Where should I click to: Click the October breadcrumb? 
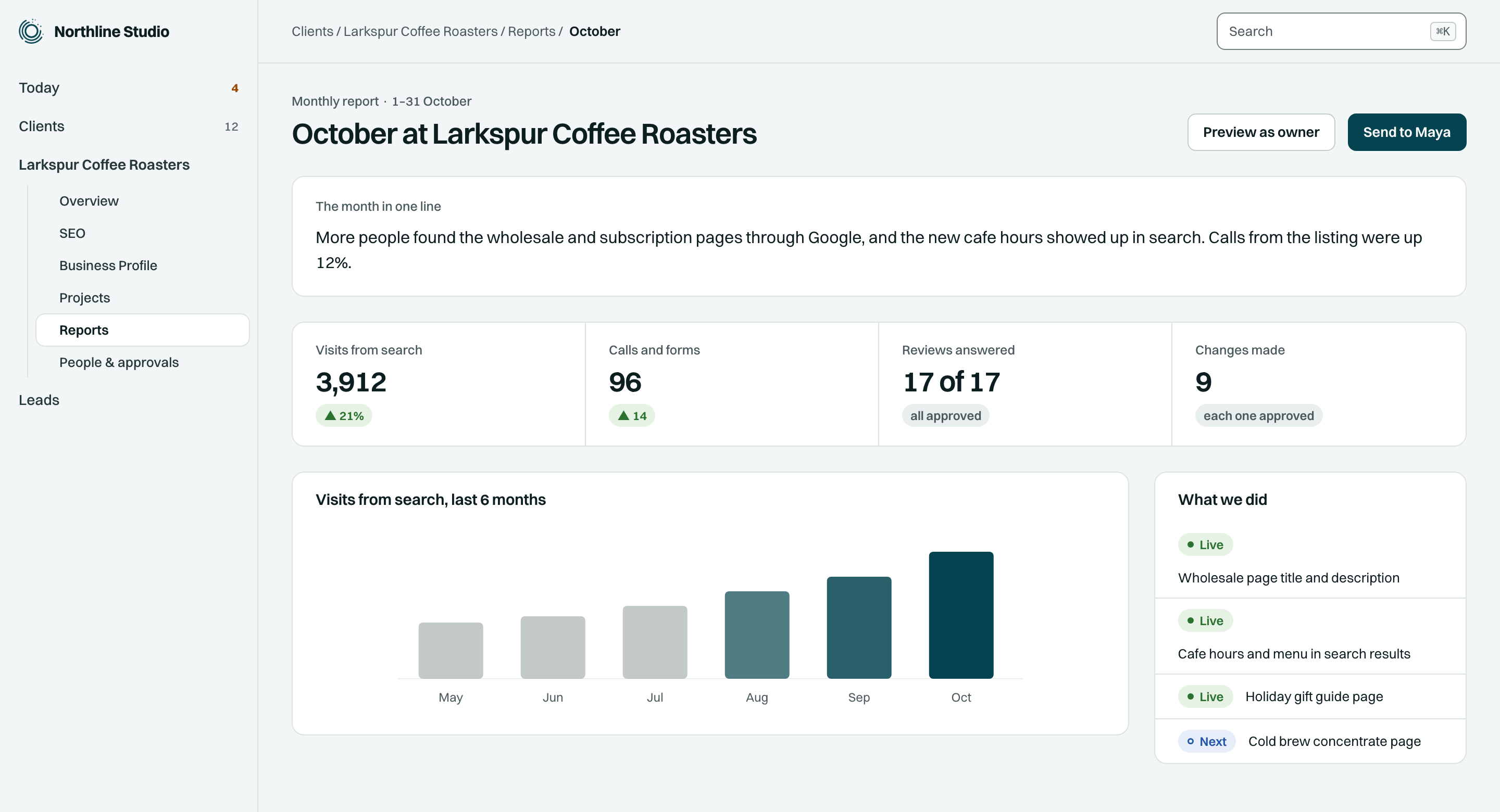click(x=594, y=31)
